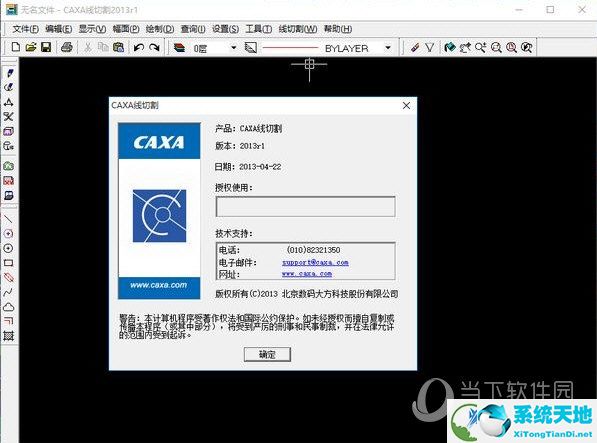Click the zoom previous magnifier icon
The width and height of the screenshot is (597, 443).
[511, 48]
